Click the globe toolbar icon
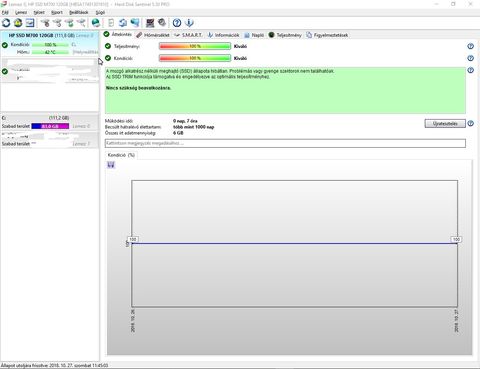The height and width of the screenshot is (369, 480). coord(96,23)
